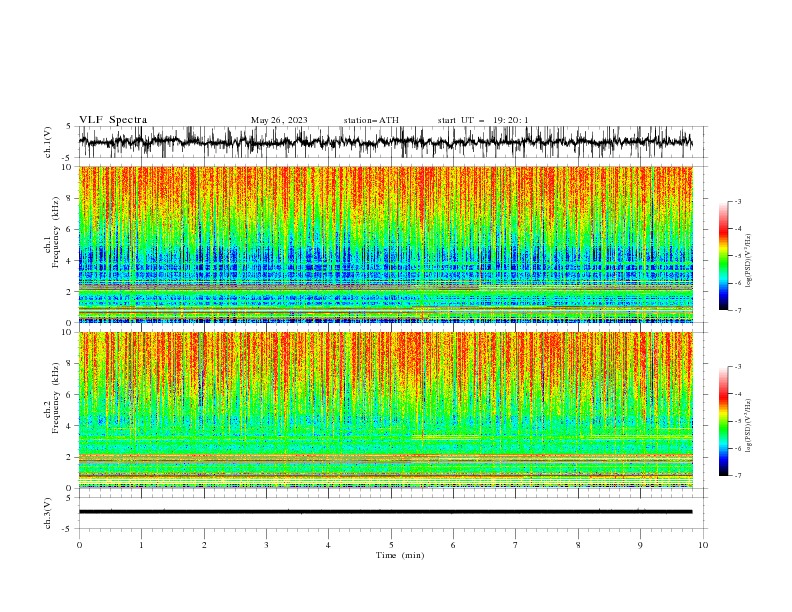Click the "2" tick on the time axis
The height and width of the screenshot is (612, 792).
[204, 545]
